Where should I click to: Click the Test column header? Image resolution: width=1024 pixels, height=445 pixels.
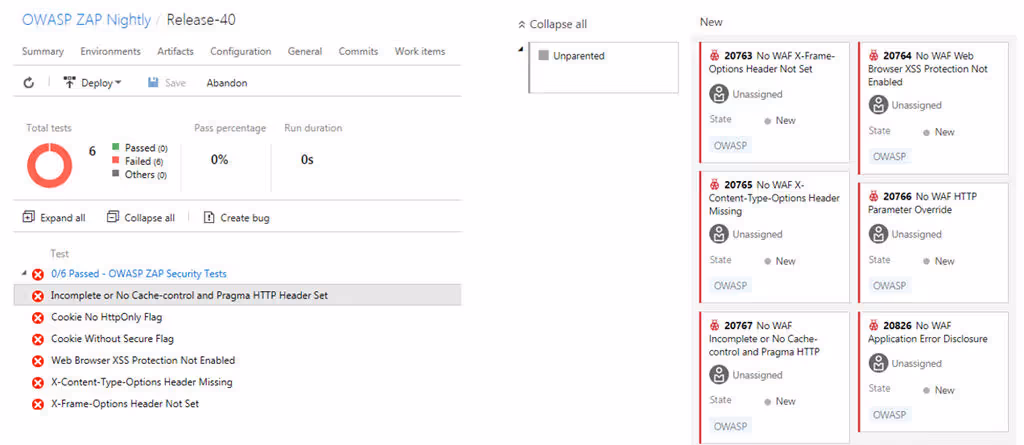point(59,254)
